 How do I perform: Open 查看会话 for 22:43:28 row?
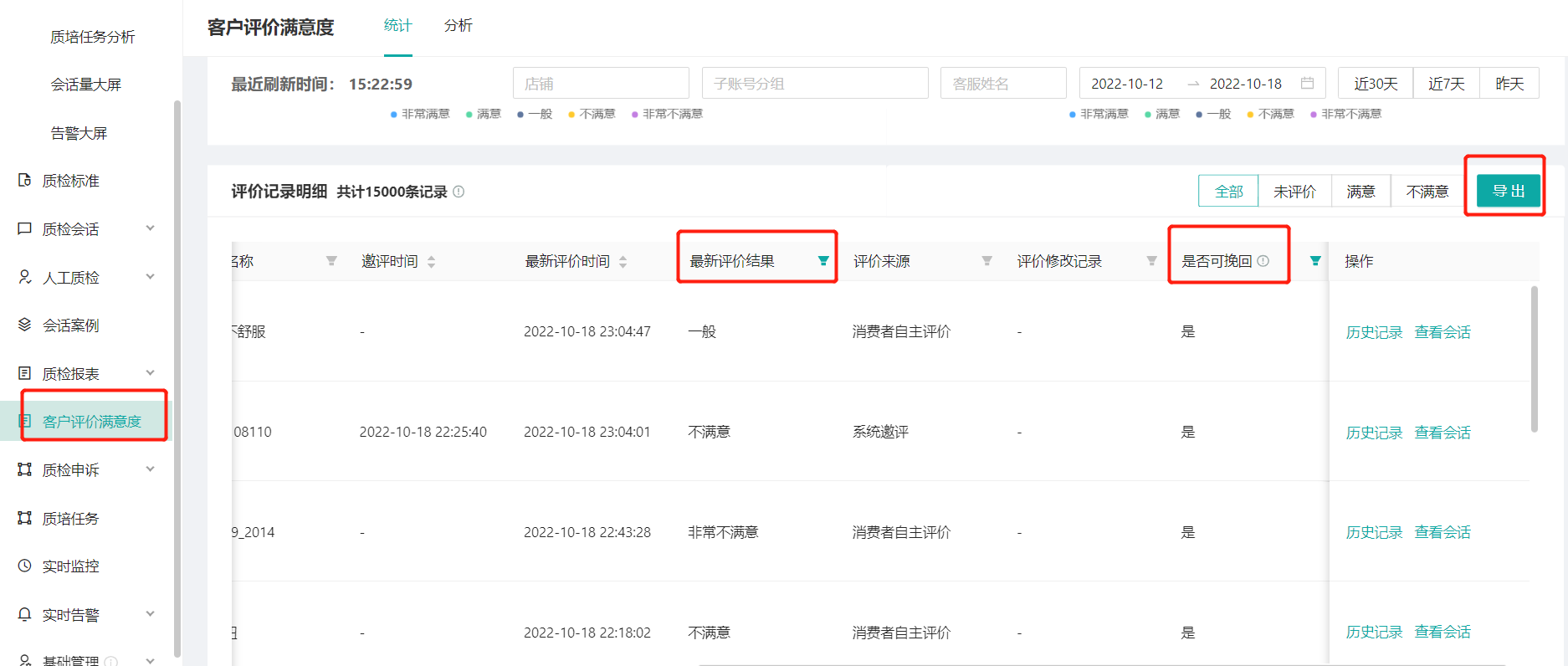pyautogui.click(x=1442, y=532)
